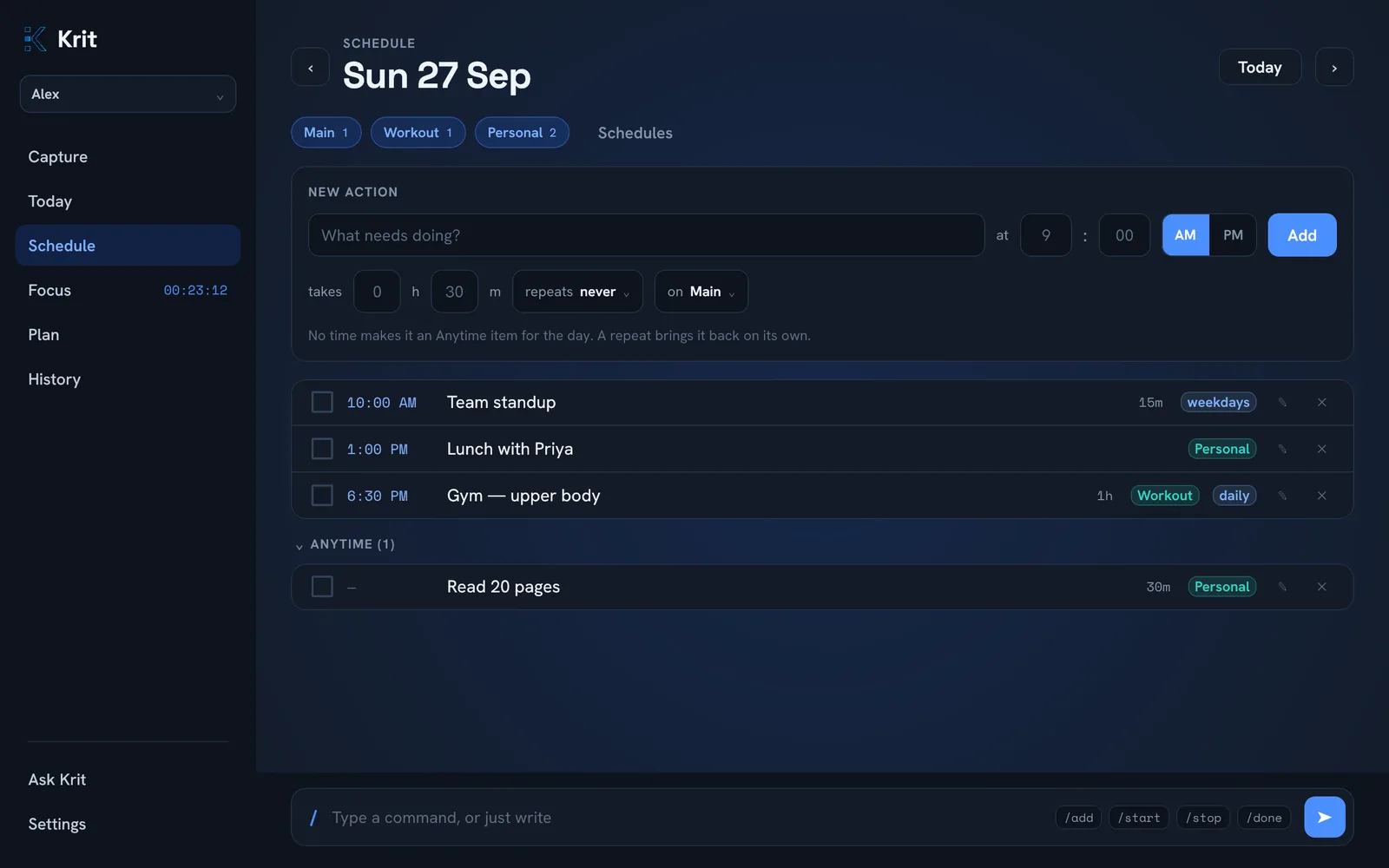
Task: Delete Read 20 pages item
Action: click(x=1322, y=588)
